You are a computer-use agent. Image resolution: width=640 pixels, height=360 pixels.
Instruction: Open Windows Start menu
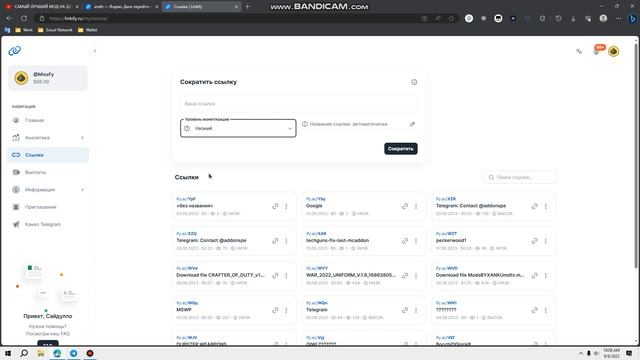point(8,353)
